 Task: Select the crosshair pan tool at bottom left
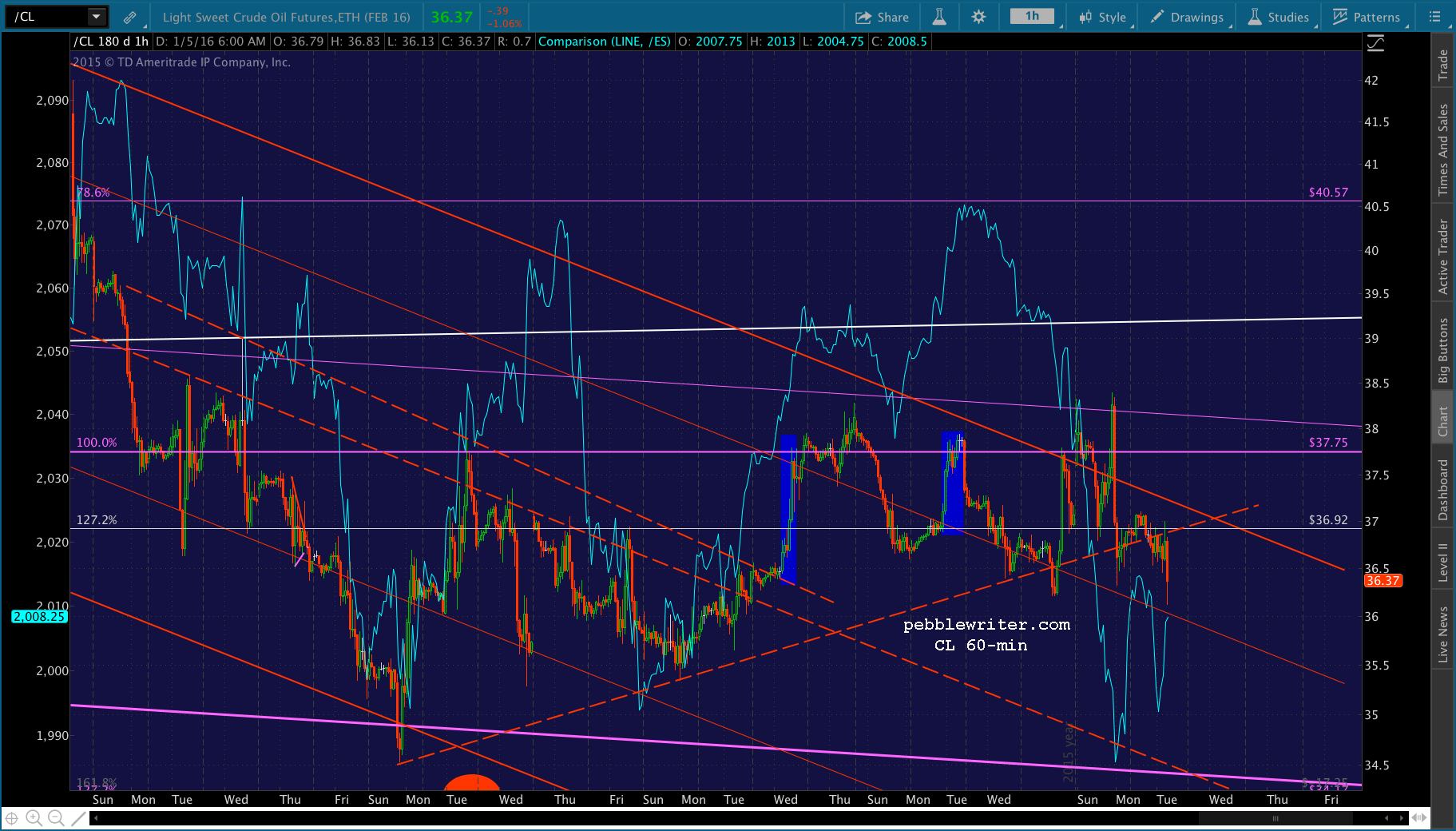pyautogui.click(x=12, y=818)
